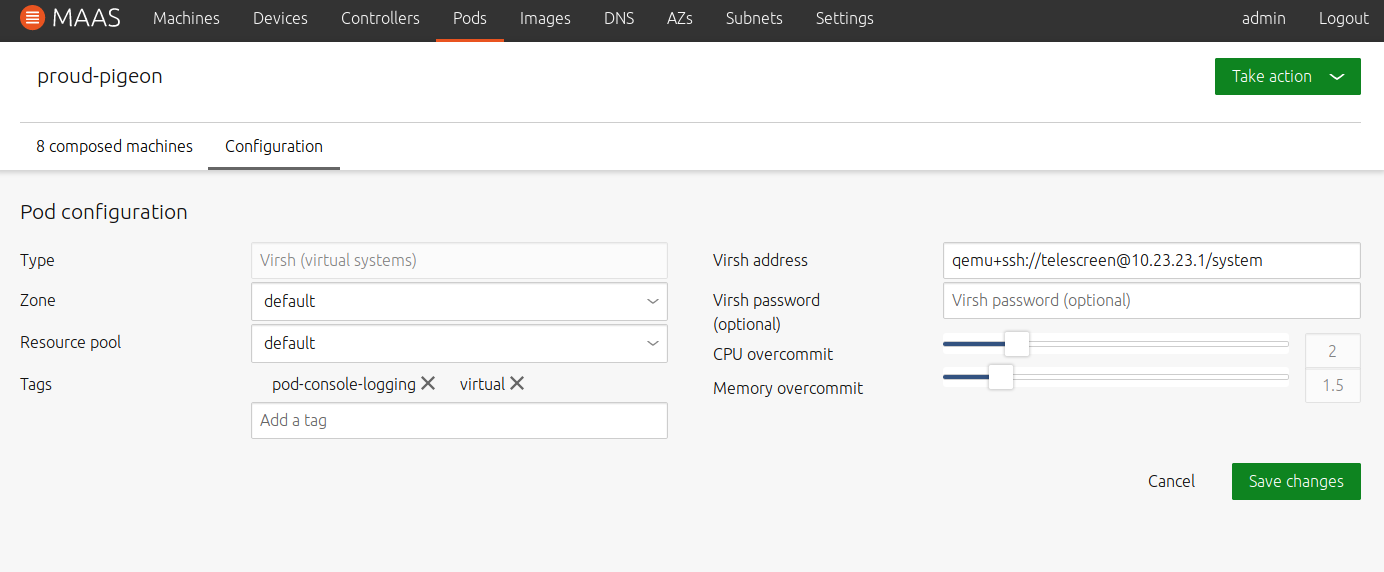Adjust the Memory overcommit slider handle
This screenshot has width=1384, height=572.
coord(1000,377)
